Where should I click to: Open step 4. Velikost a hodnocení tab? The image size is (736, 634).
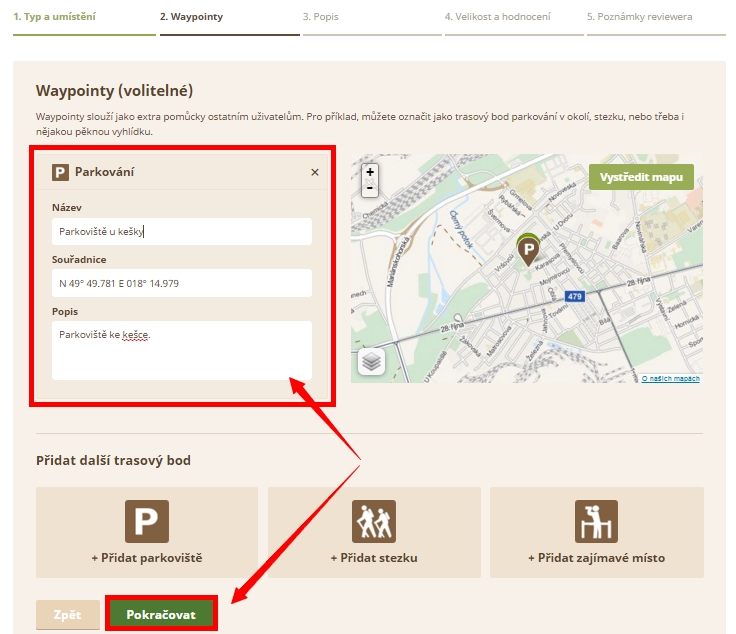tap(498, 17)
